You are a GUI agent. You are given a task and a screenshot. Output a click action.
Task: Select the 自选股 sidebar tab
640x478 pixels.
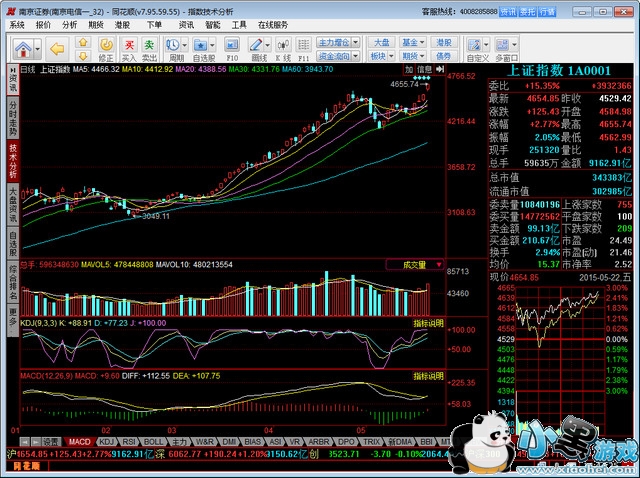click(13, 243)
